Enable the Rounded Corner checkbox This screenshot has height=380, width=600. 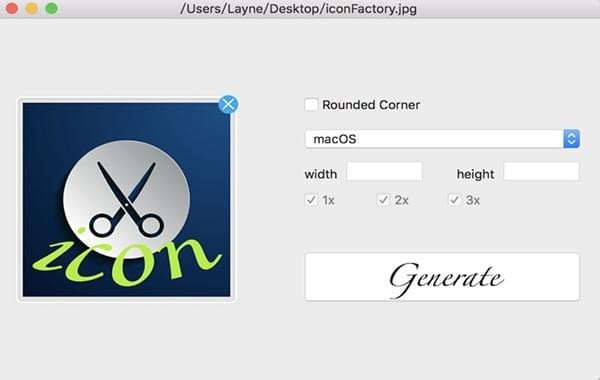coord(311,104)
